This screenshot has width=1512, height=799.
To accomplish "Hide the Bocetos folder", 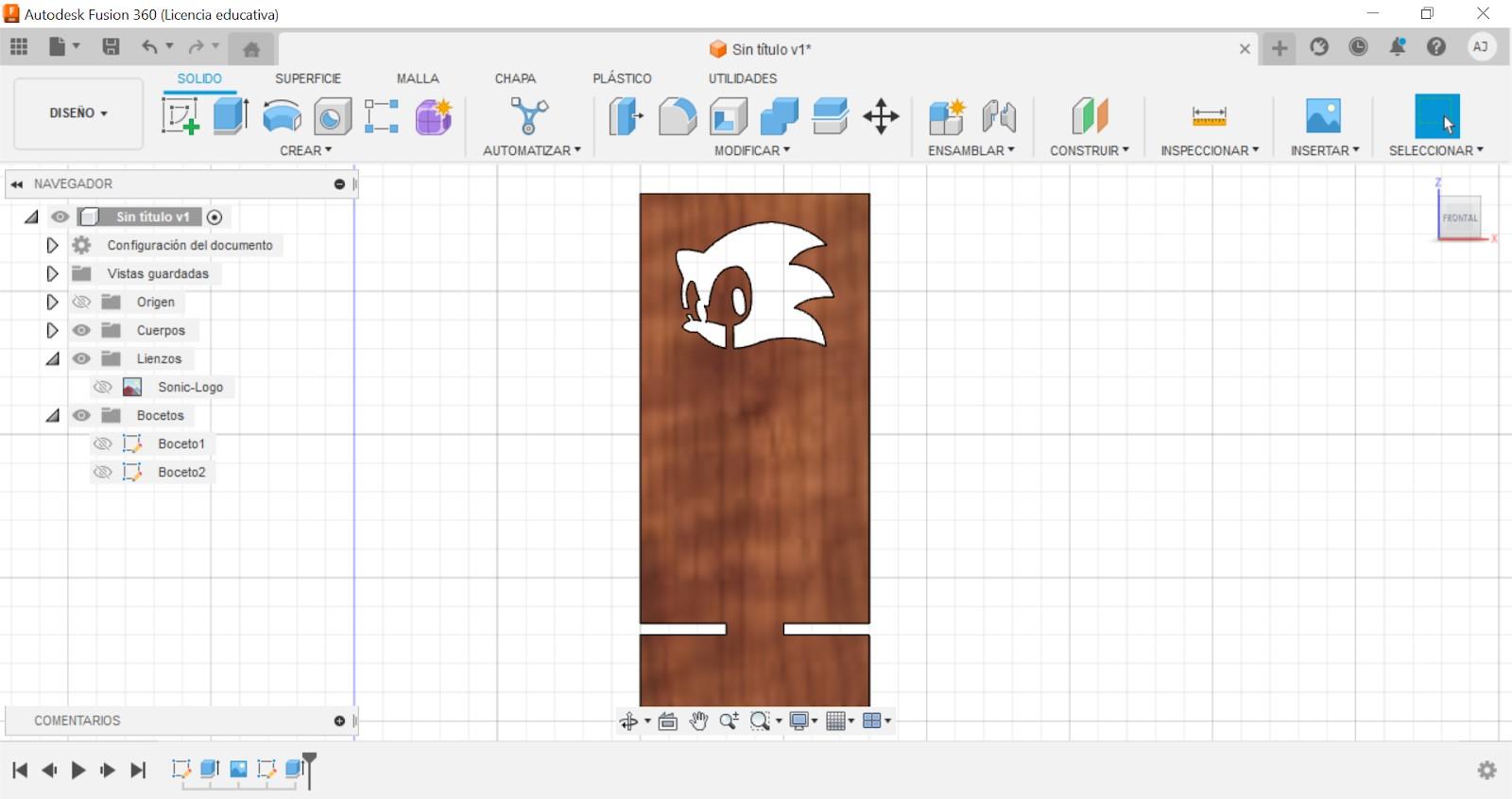I will pyautogui.click(x=81, y=415).
